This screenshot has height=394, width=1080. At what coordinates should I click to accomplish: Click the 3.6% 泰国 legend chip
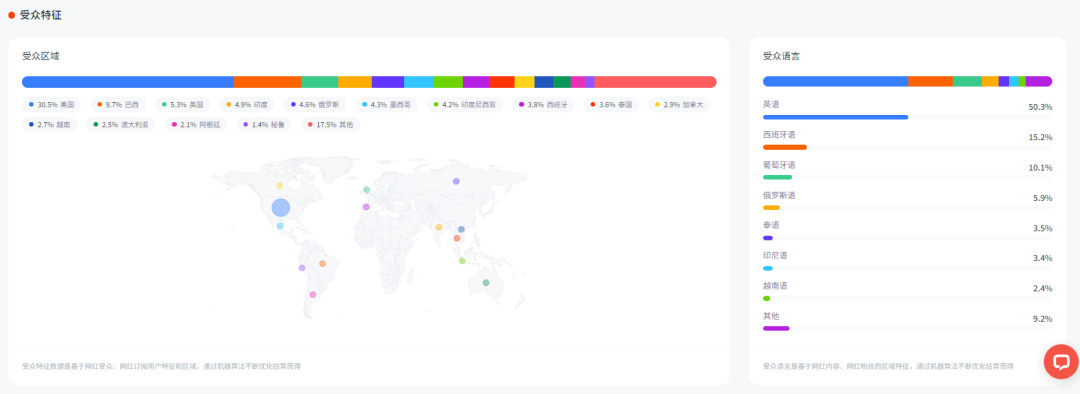tap(610, 105)
